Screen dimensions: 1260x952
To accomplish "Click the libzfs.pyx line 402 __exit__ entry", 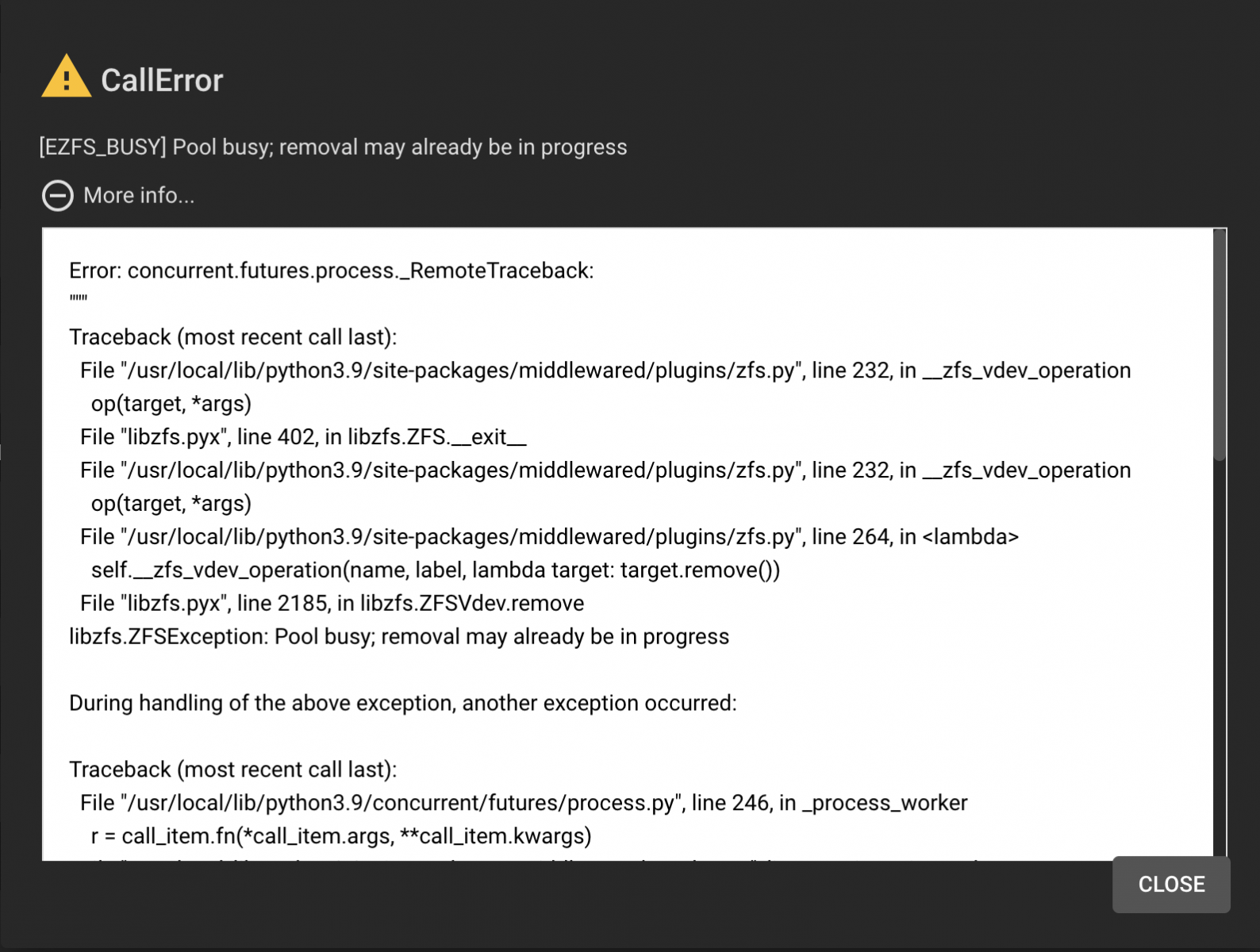I will click(x=303, y=437).
